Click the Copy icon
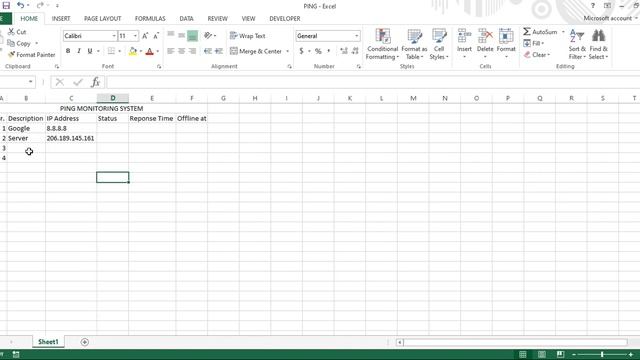Screen dimensions: 640x360 pyautogui.click(x=11, y=43)
